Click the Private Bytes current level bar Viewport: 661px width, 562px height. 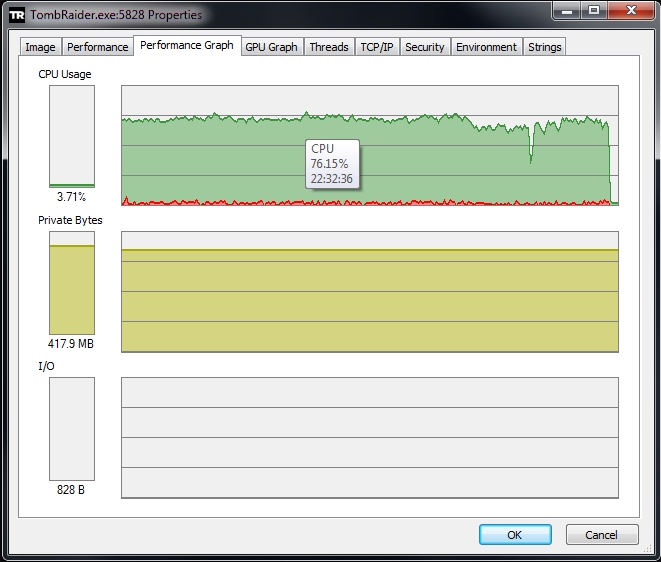click(x=72, y=283)
